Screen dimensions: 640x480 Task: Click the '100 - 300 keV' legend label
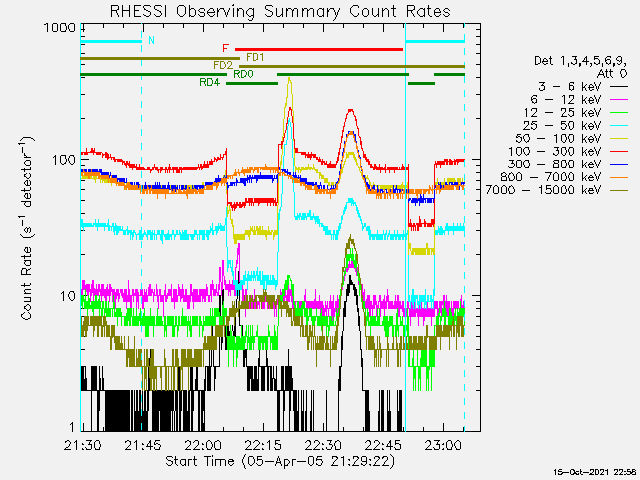(555, 151)
